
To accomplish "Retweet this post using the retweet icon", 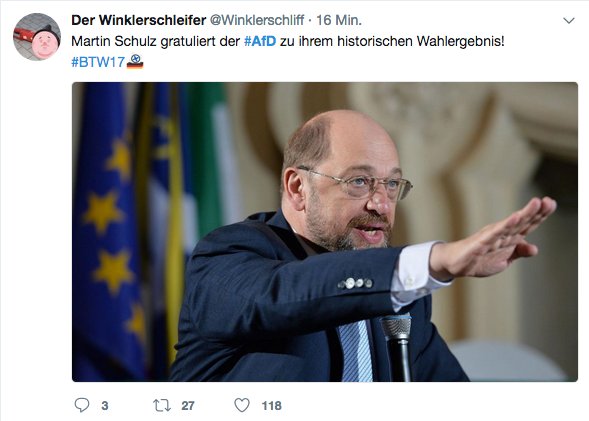I will [x=162, y=406].
